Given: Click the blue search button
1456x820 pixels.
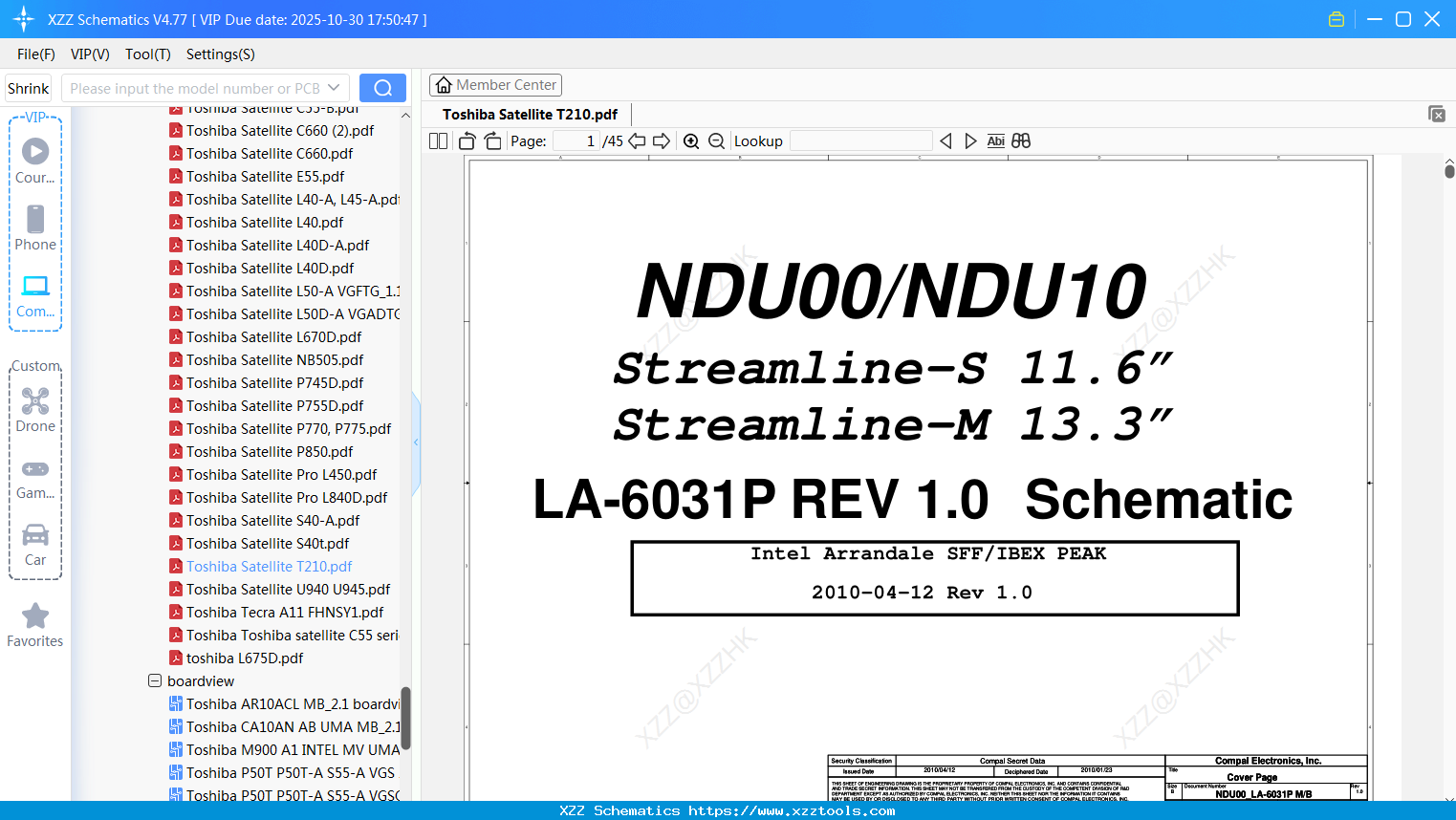Looking at the screenshot, I should coord(382,88).
